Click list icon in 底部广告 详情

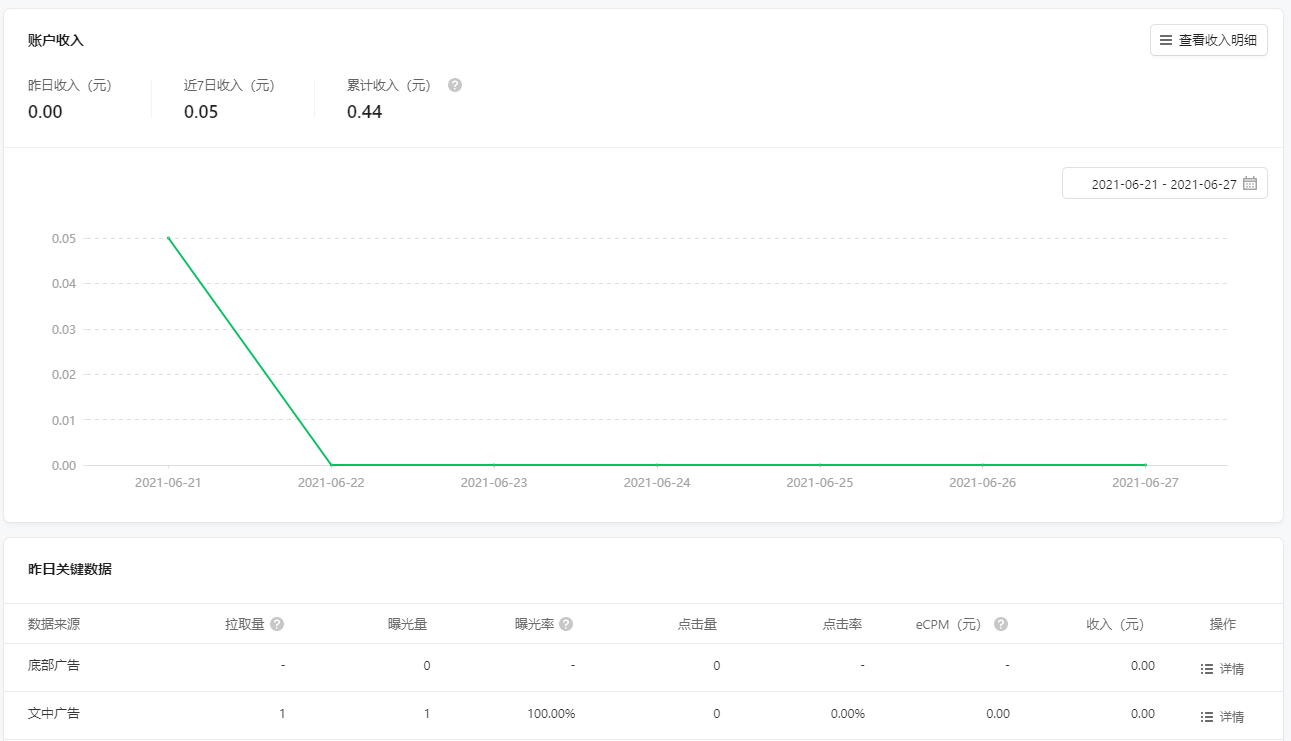click(x=1207, y=669)
